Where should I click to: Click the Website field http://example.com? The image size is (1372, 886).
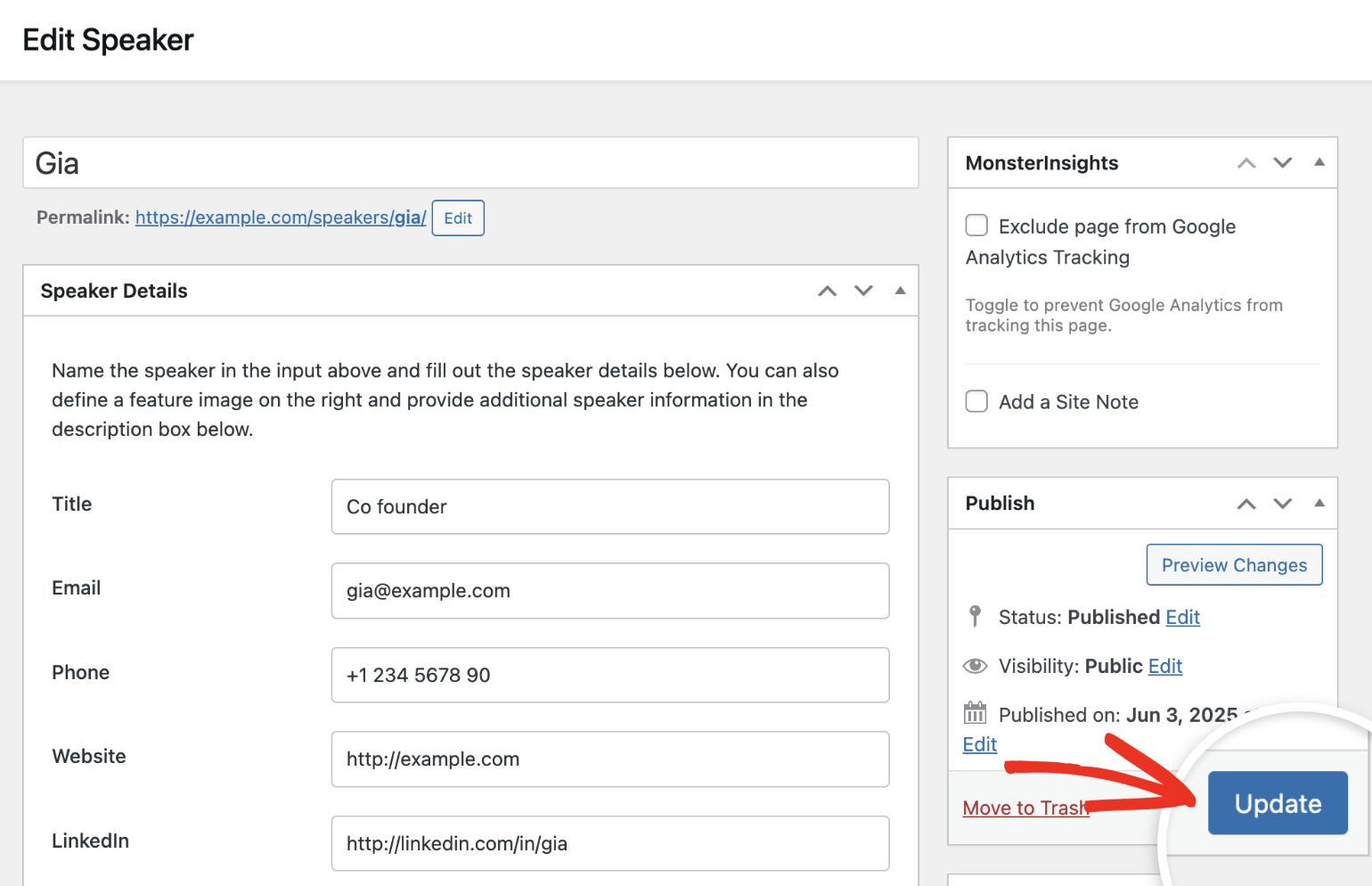tap(610, 759)
